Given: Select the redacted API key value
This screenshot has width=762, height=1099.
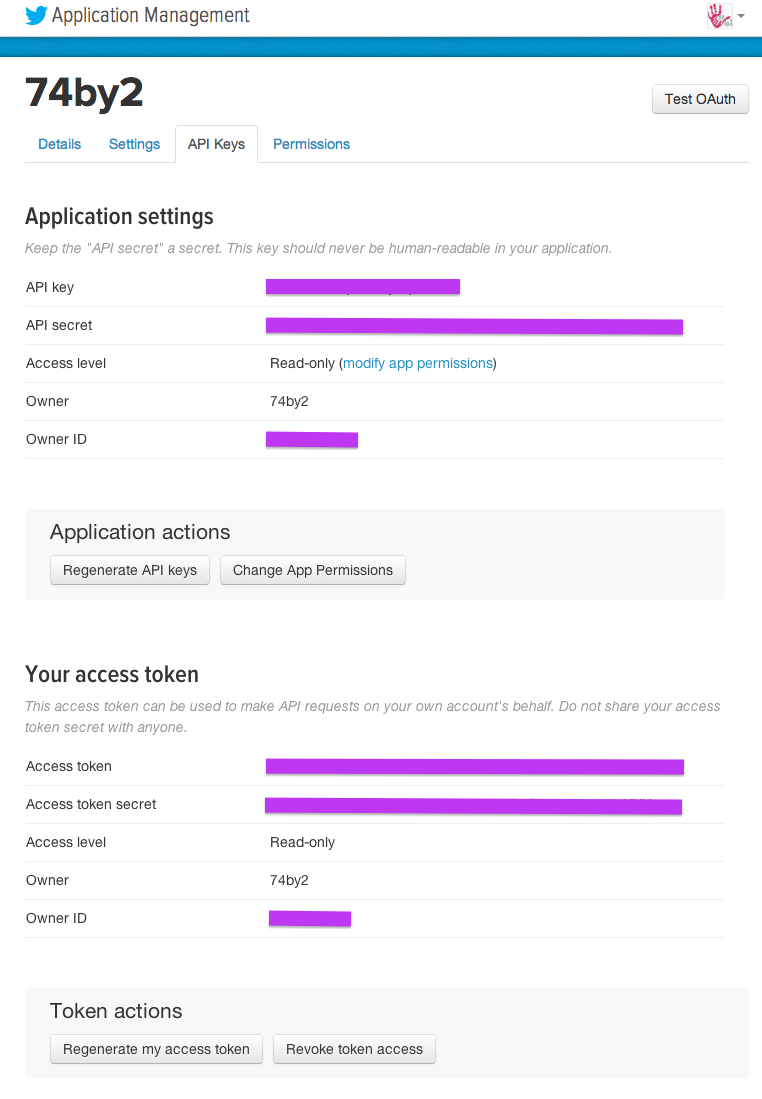Looking at the screenshot, I should click(362, 287).
